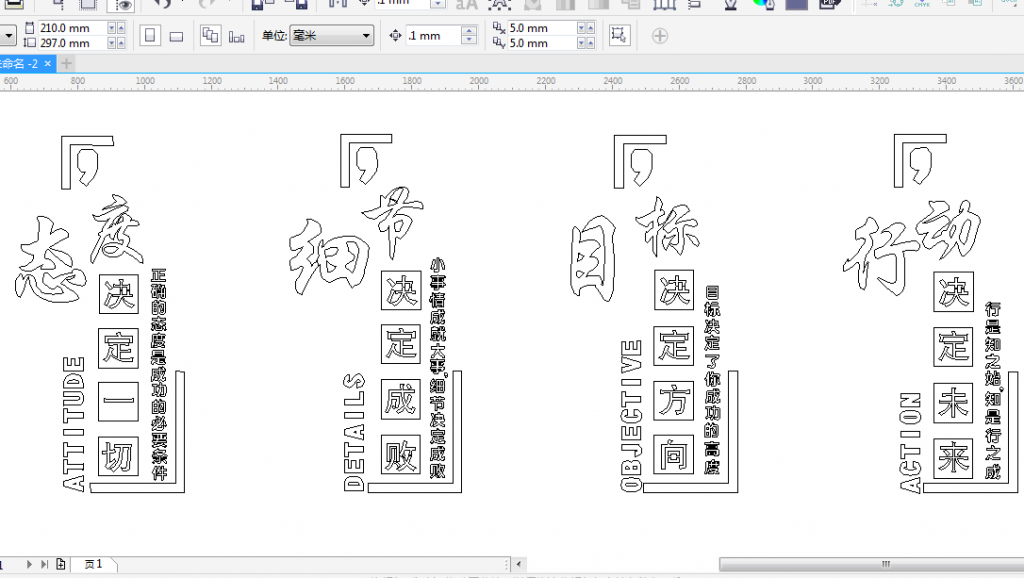The width and height of the screenshot is (1024, 578).
Task: Select the vertical ACTION text object
Action: [x=910, y=442]
